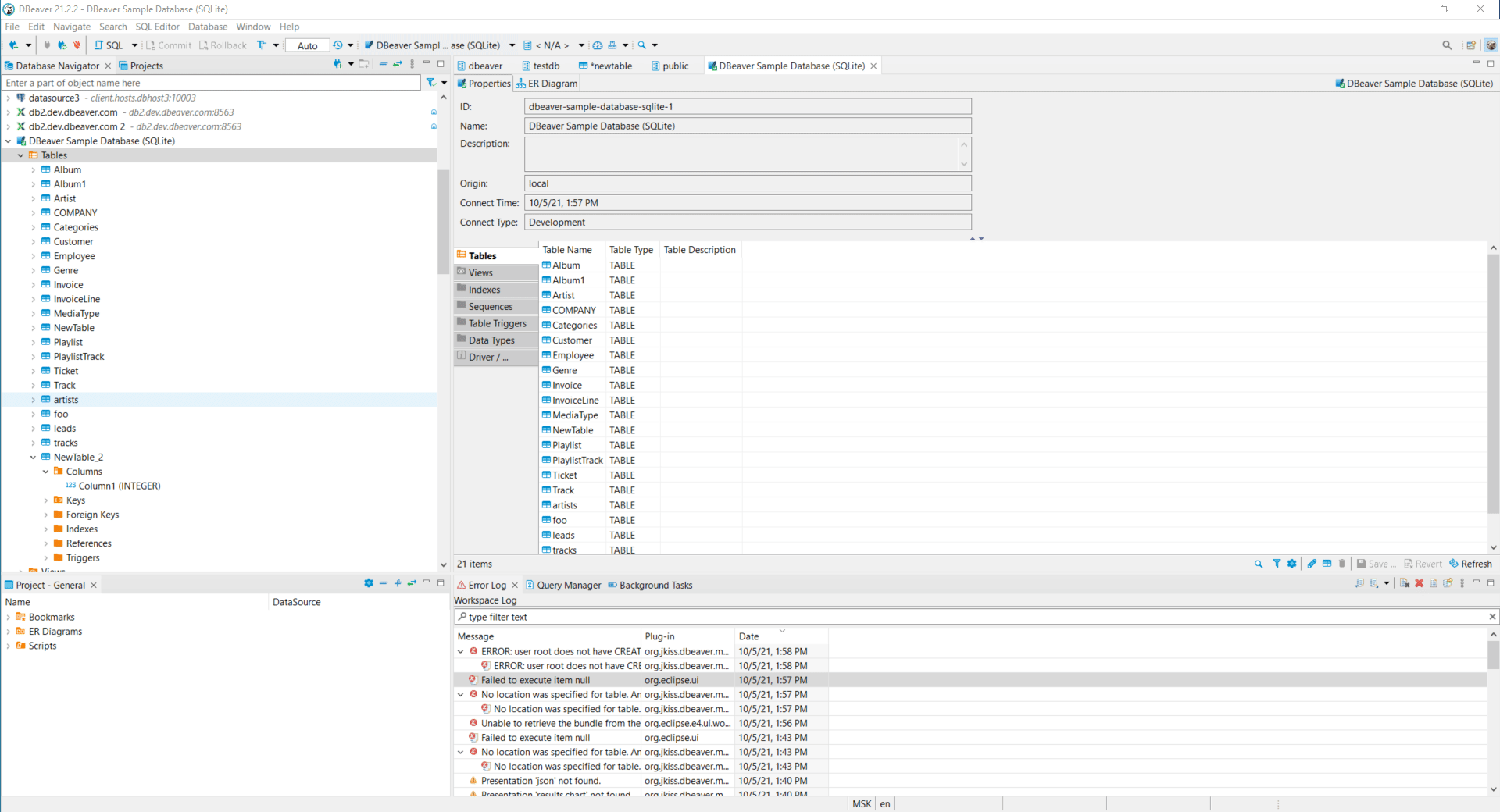
Task: Click the Project panel plus icon
Action: coord(398,583)
